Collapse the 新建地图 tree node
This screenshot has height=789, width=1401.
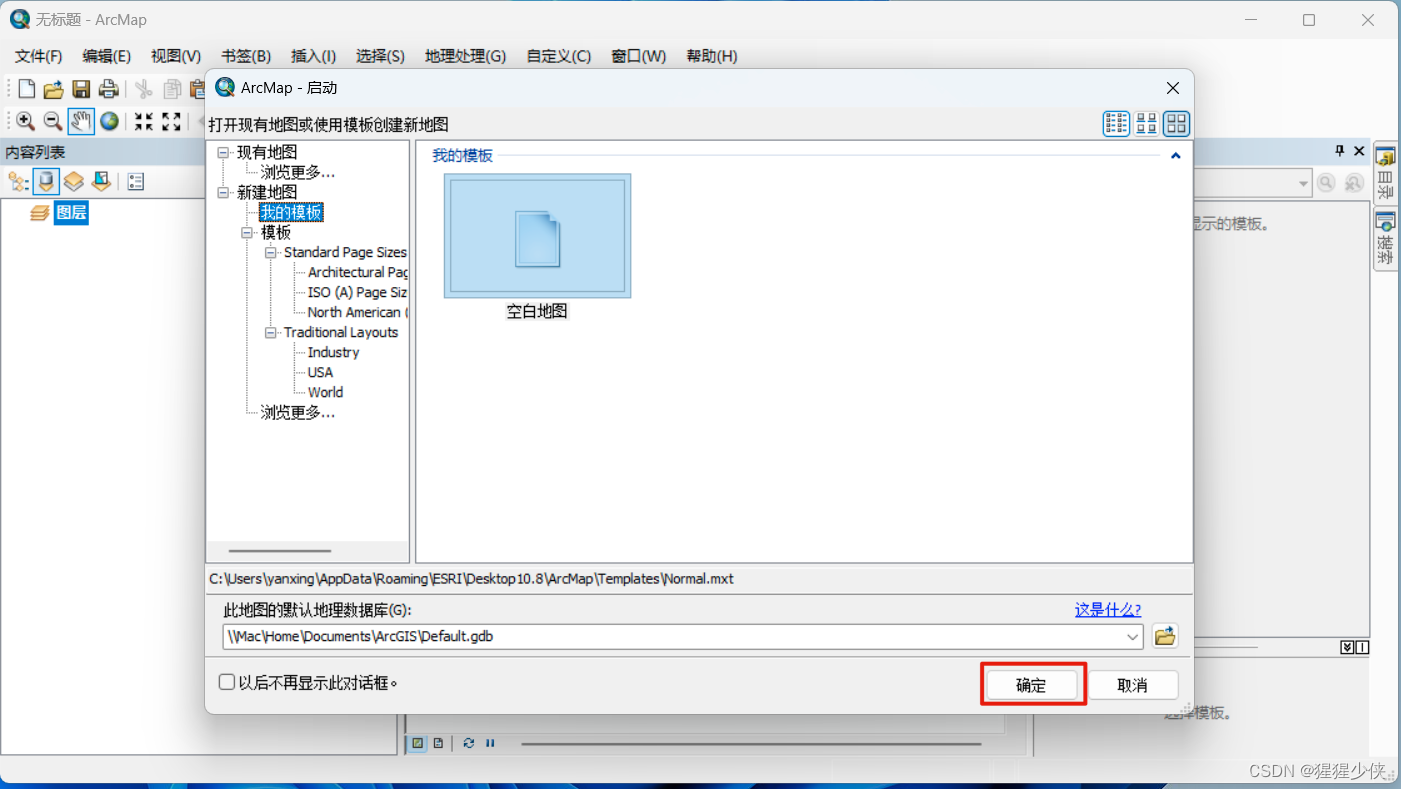(223, 193)
